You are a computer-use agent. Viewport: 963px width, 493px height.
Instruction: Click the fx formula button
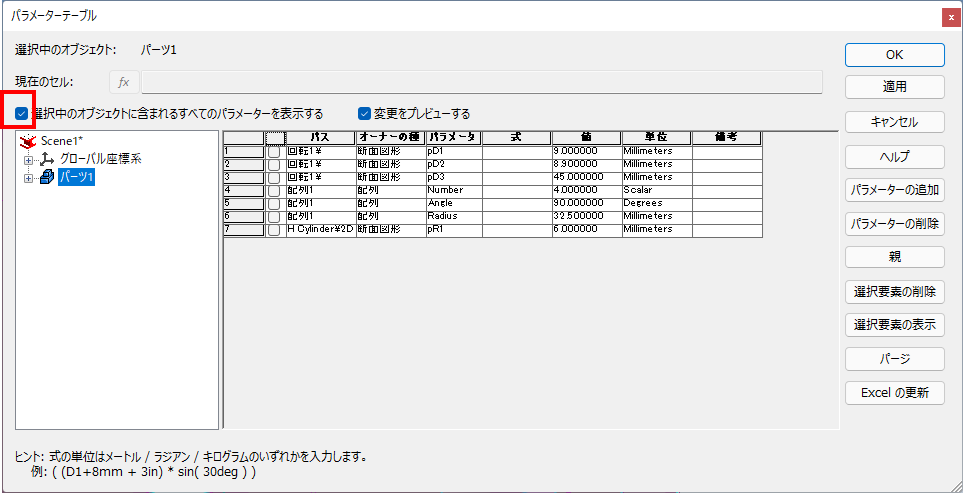pyautogui.click(x=124, y=82)
